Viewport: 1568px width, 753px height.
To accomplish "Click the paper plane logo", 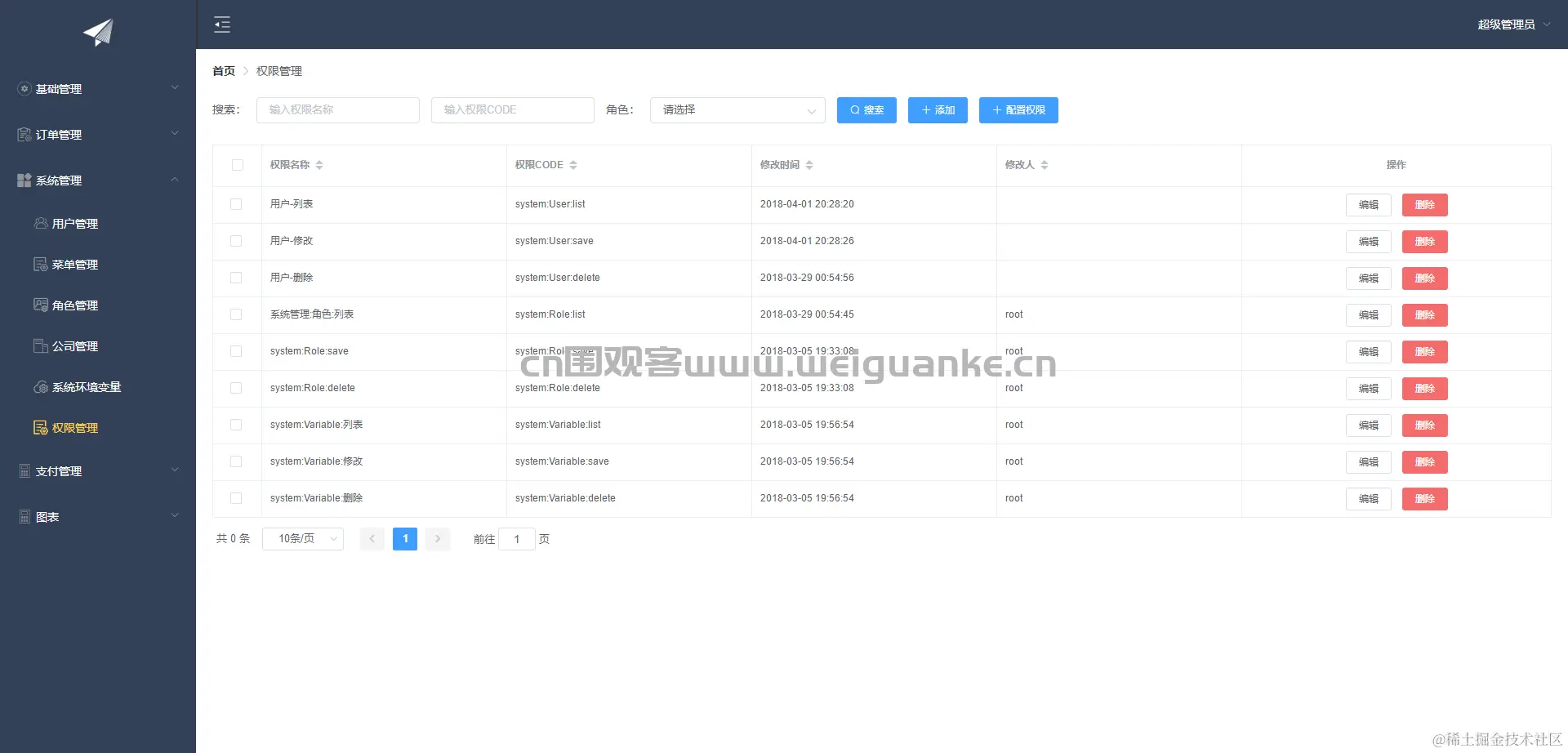I will (98, 32).
